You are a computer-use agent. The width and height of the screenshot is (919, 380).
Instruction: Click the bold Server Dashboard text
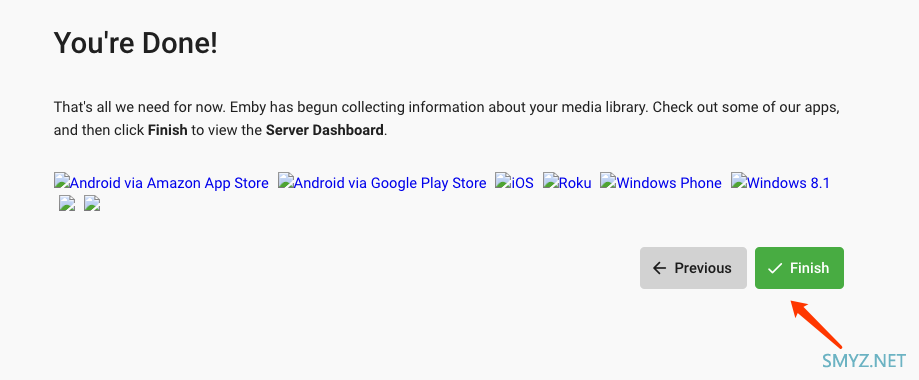point(325,130)
